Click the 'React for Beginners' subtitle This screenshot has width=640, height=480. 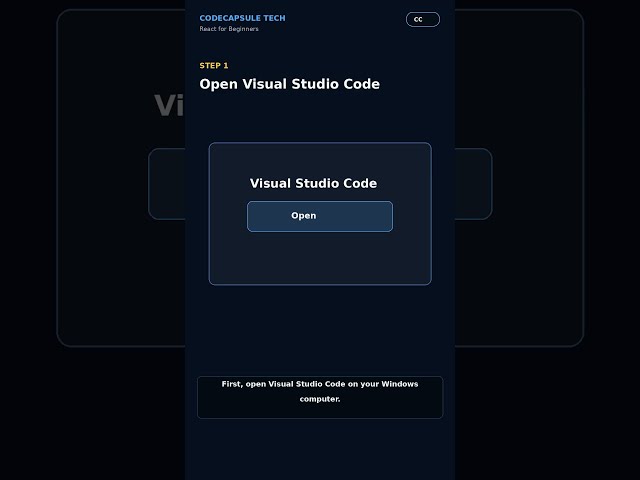tap(229, 29)
